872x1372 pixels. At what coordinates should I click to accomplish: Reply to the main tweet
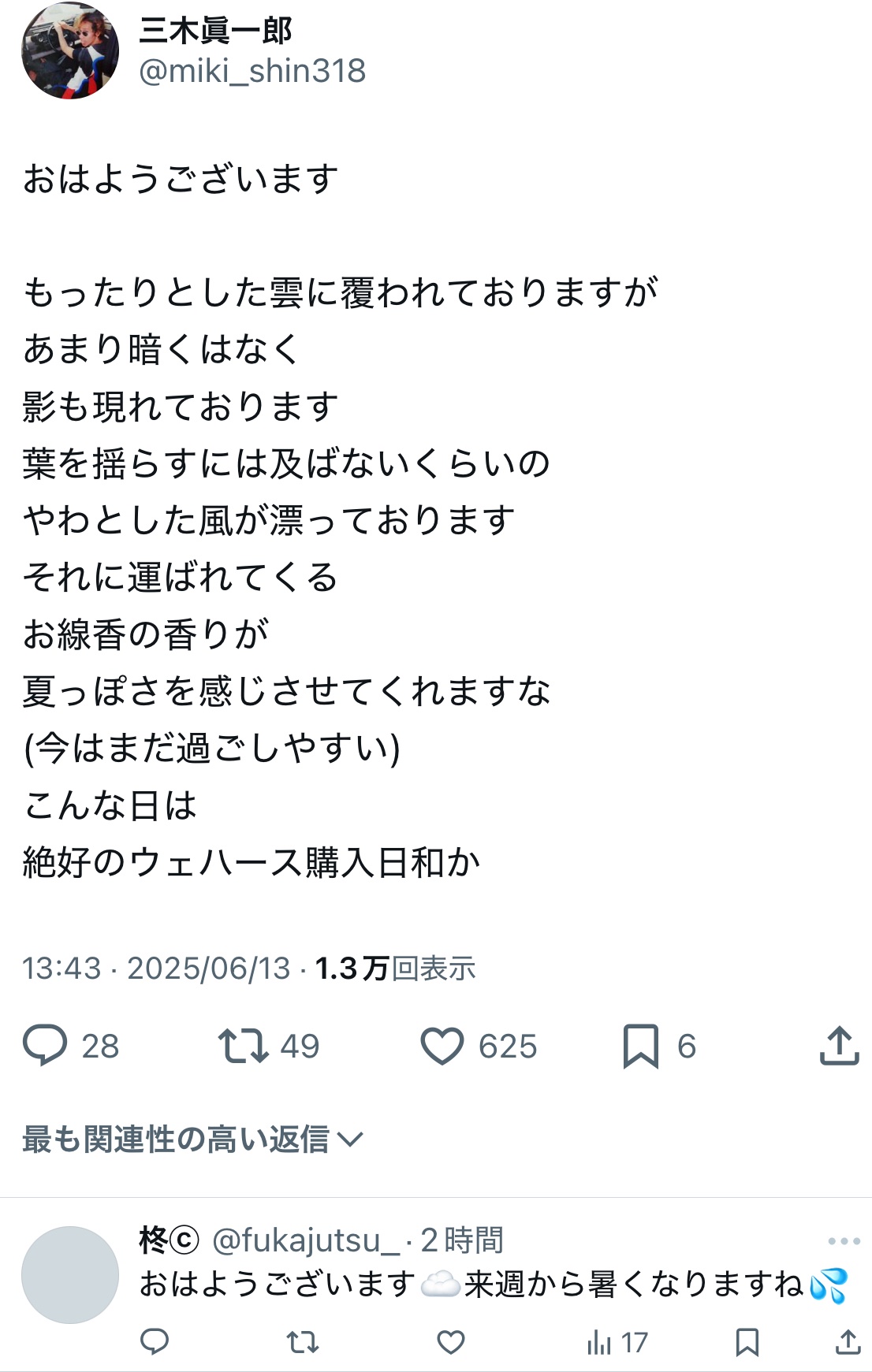click(46, 1046)
